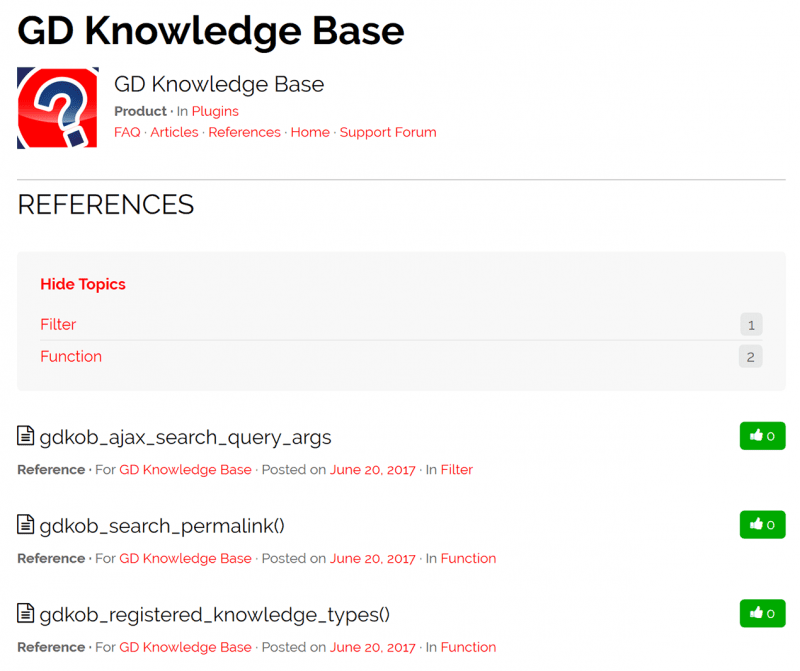
Task: Visit the product Home link
Action: point(310,132)
